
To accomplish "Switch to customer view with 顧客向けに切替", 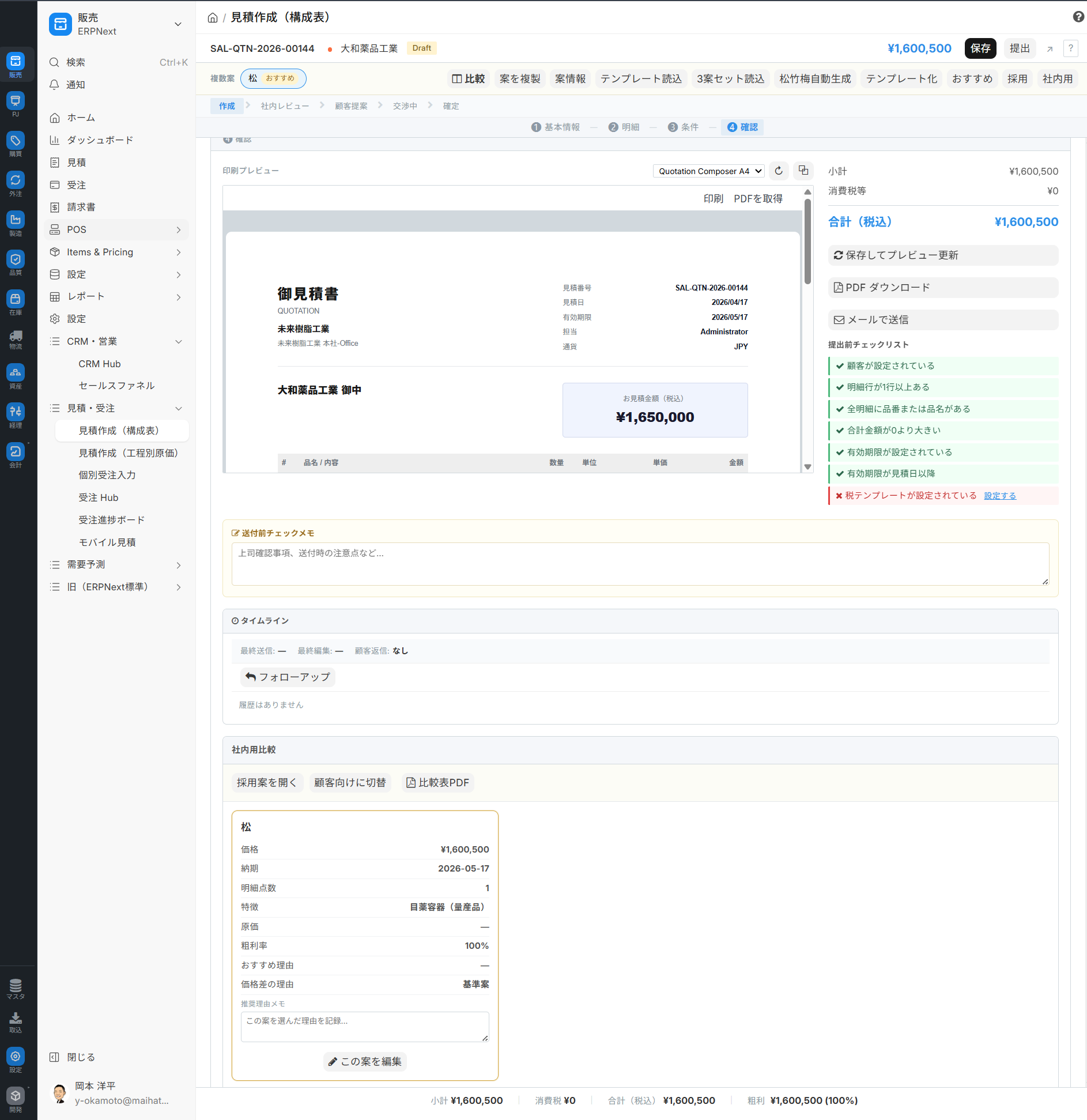I will 350,782.
